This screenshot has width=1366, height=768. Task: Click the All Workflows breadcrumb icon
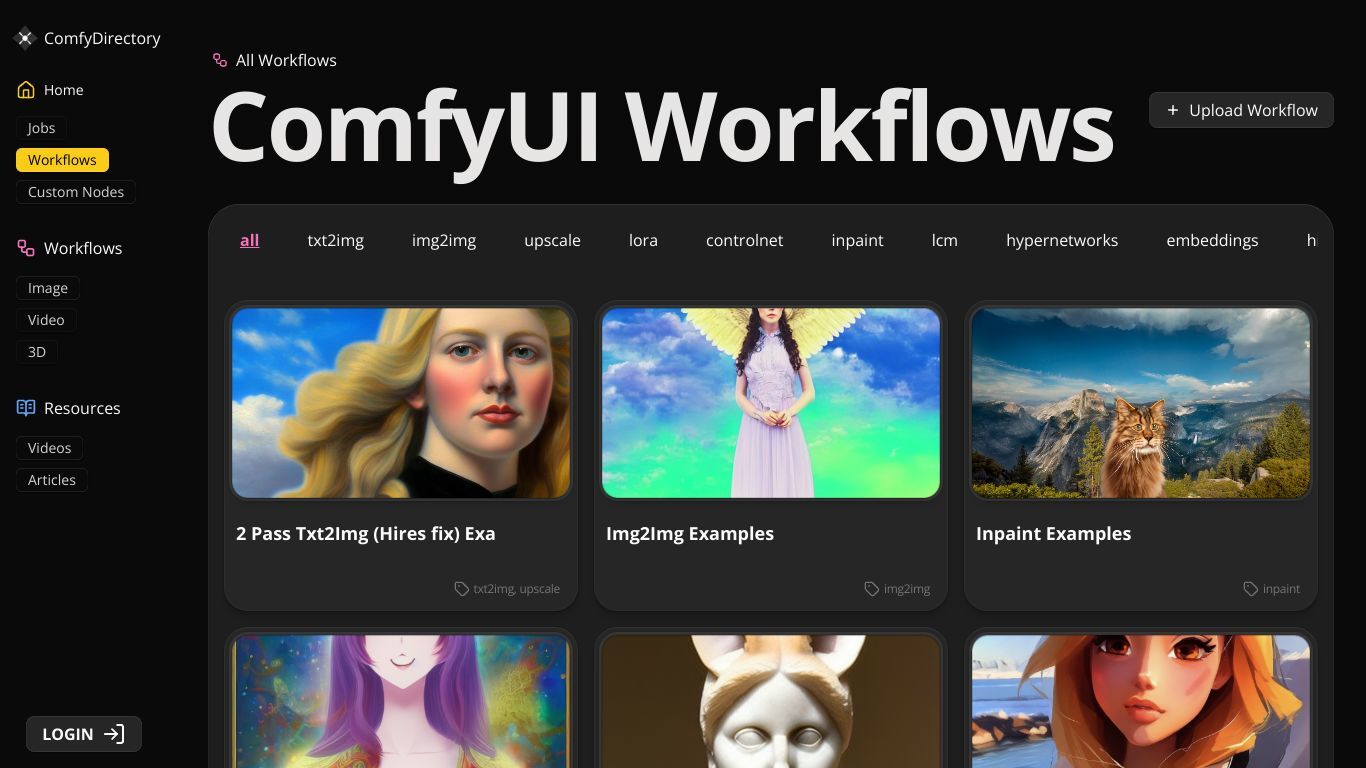pos(220,60)
